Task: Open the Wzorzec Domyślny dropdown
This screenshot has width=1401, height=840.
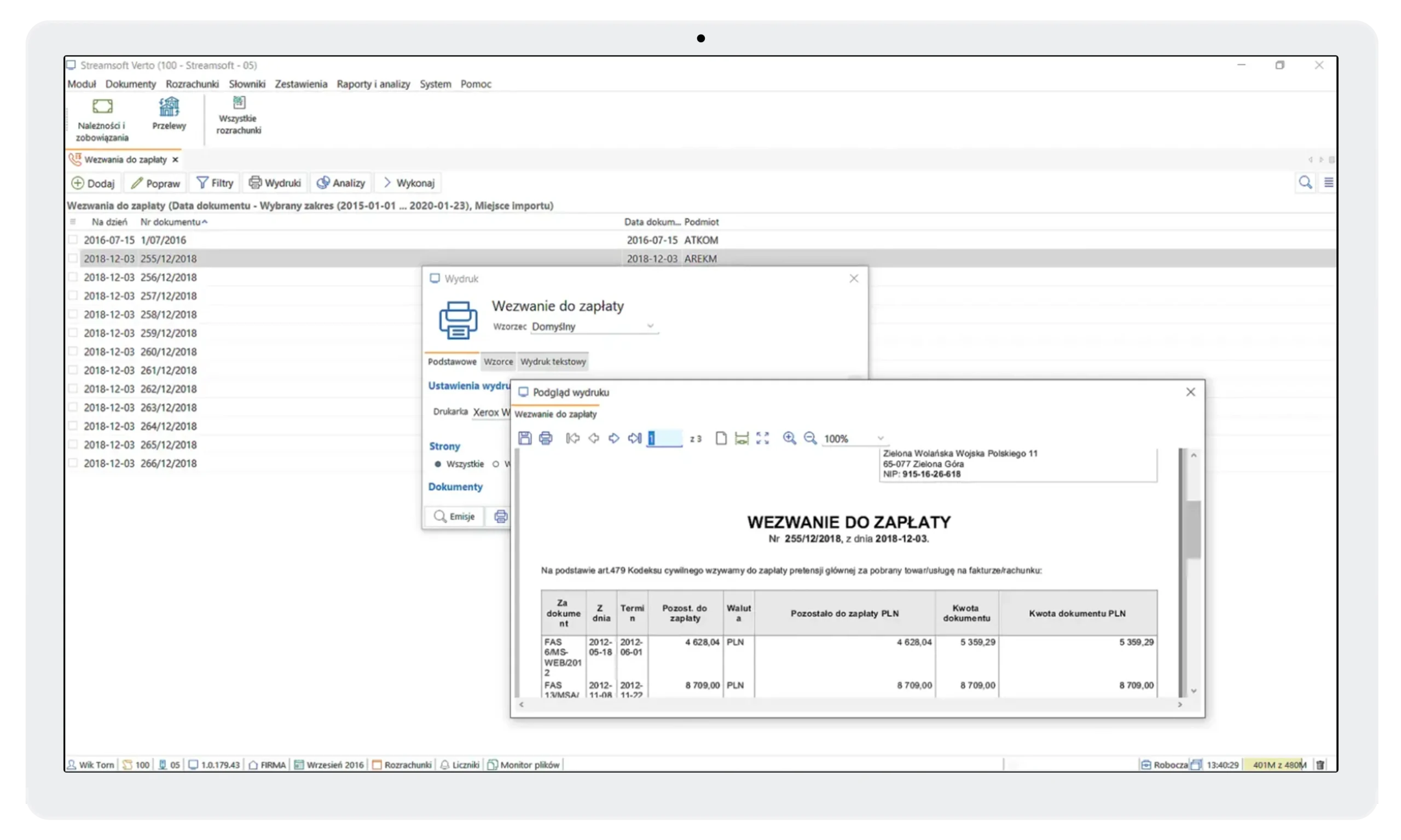Action: pos(650,326)
